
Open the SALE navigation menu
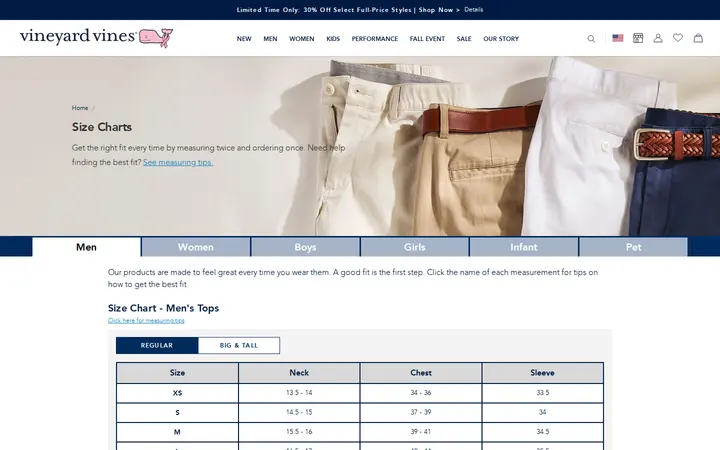tap(464, 39)
